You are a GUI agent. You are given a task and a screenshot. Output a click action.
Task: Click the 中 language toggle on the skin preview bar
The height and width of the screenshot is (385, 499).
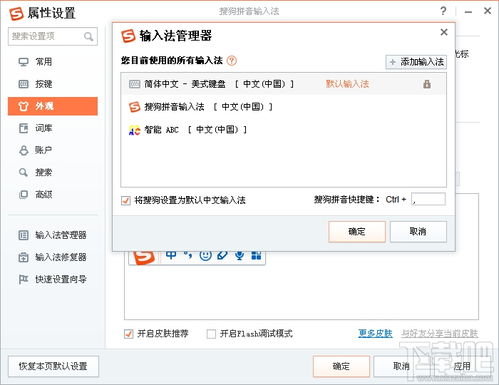pos(171,255)
